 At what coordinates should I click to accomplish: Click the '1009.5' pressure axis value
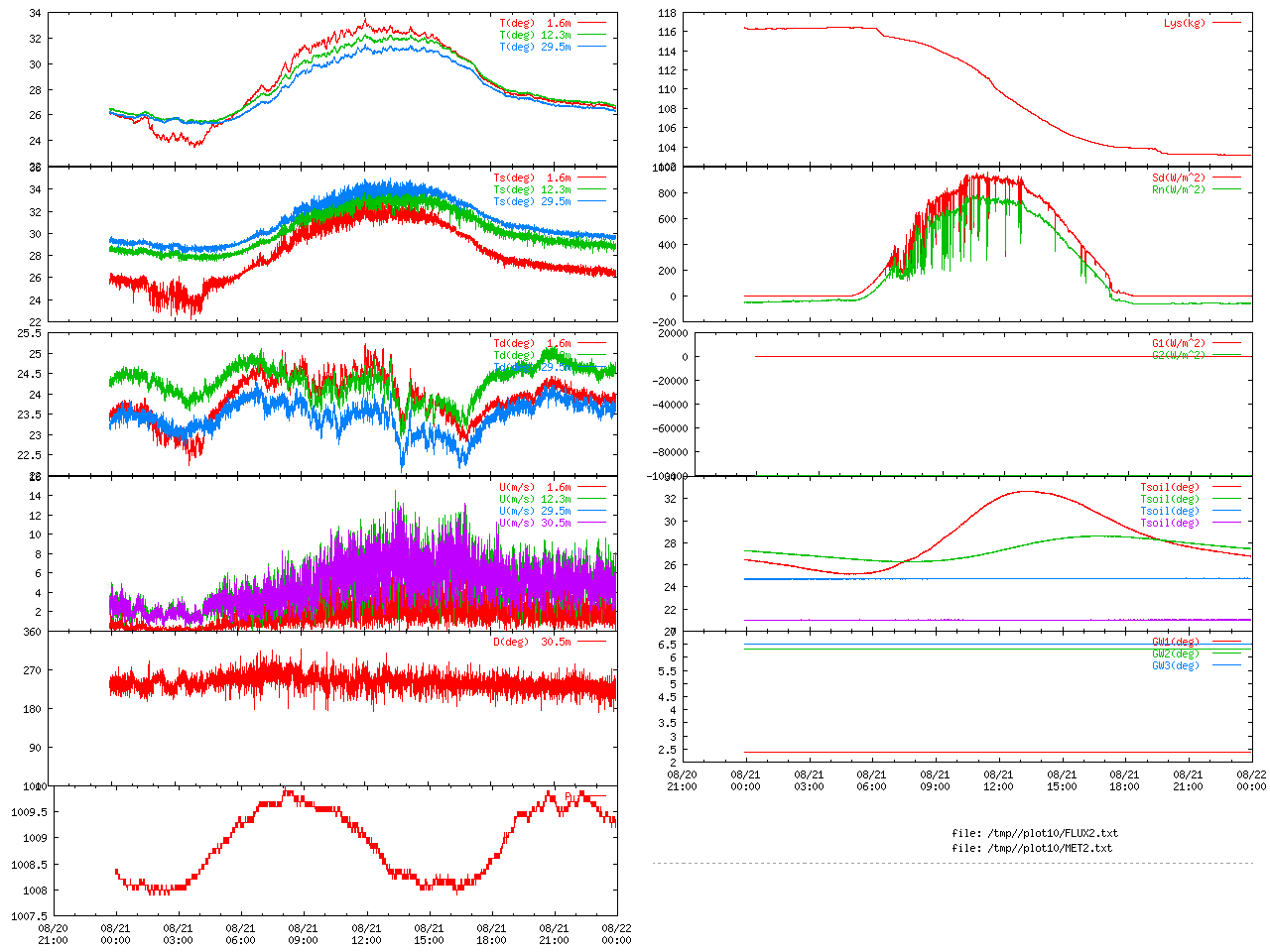(x=29, y=812)
